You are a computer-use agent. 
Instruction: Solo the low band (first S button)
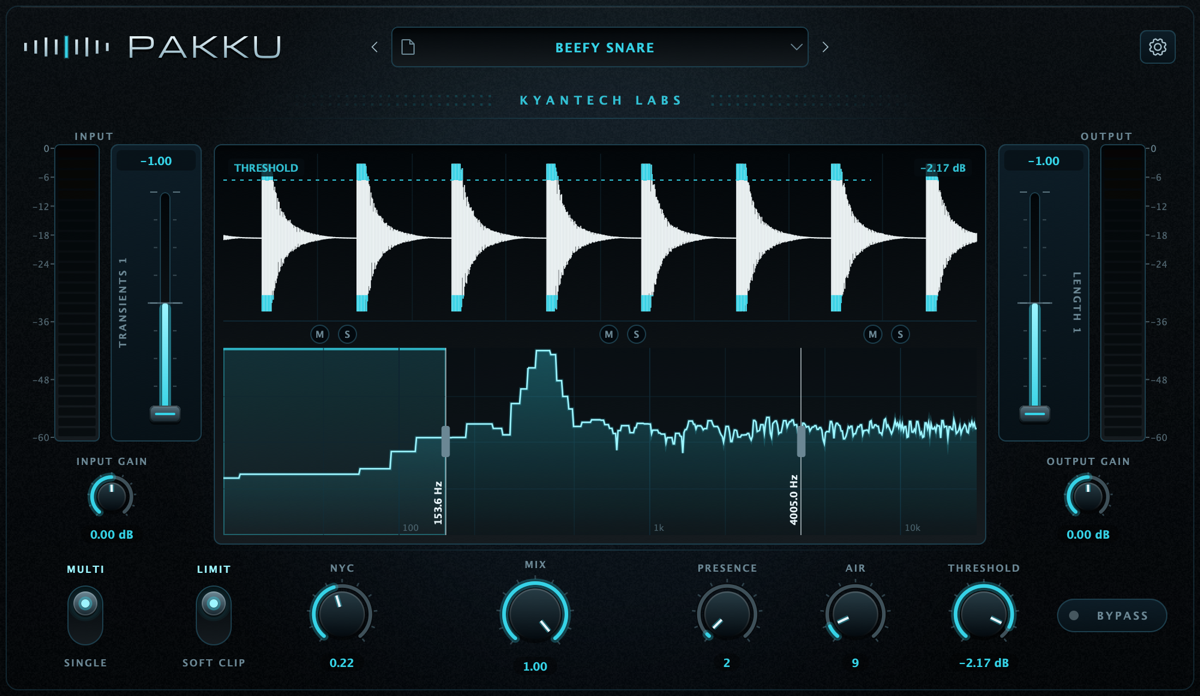click(347, 334)
